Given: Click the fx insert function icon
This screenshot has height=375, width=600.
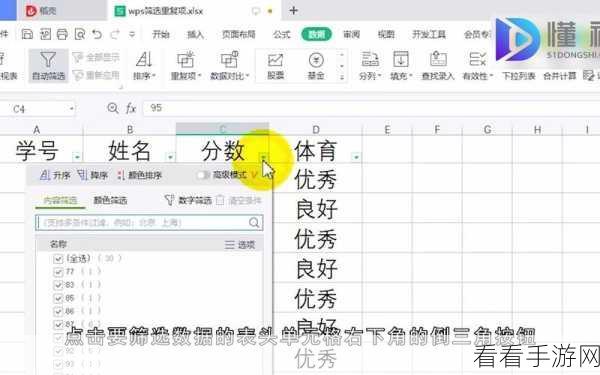Looking at the screenshot, I should [x=131, y=109].
